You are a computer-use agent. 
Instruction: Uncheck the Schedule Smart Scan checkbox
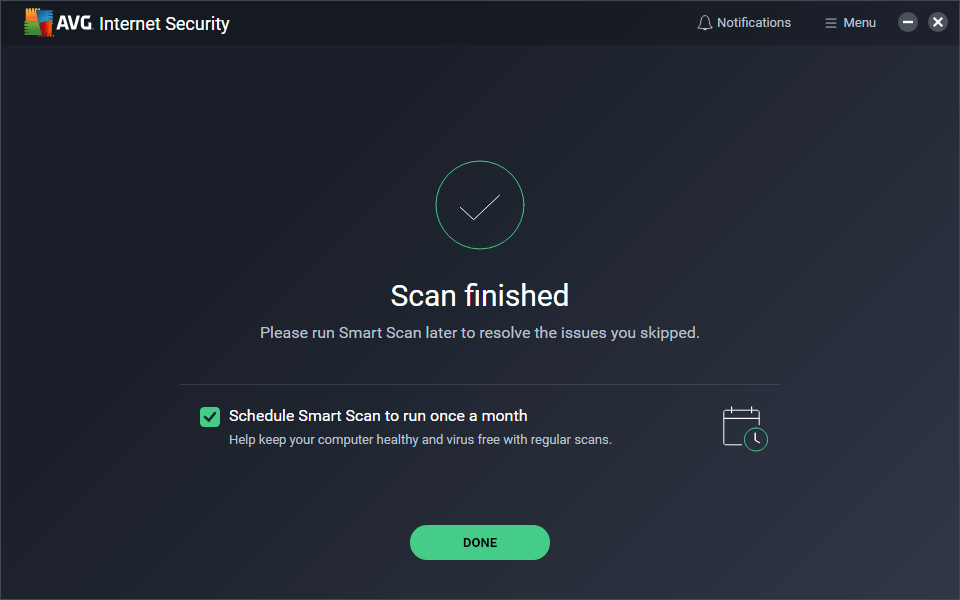(210, 417)
